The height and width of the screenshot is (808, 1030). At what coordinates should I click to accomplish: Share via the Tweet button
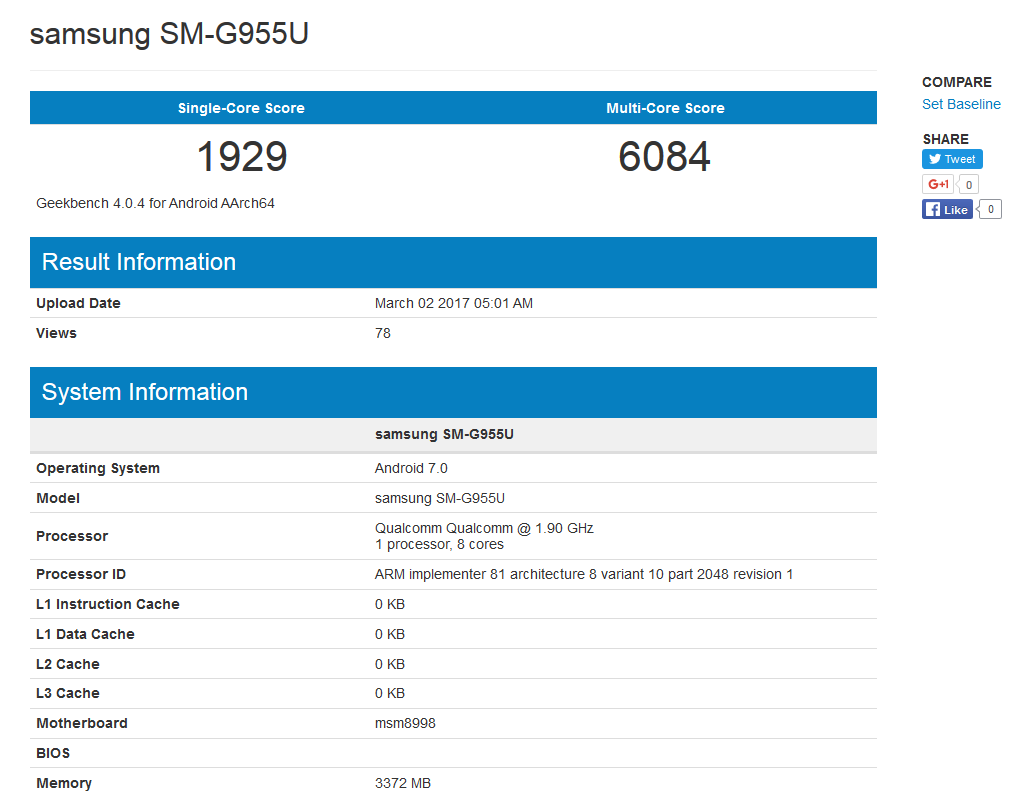click(x=952, y=159)
